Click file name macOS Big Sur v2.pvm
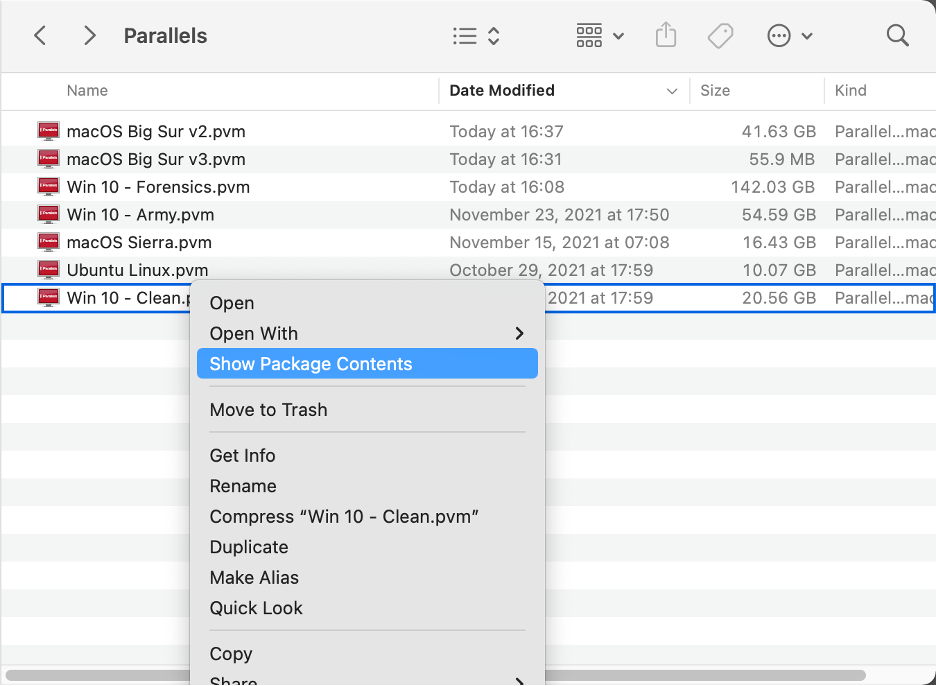The image size is (936, 686). pos(156,131)
